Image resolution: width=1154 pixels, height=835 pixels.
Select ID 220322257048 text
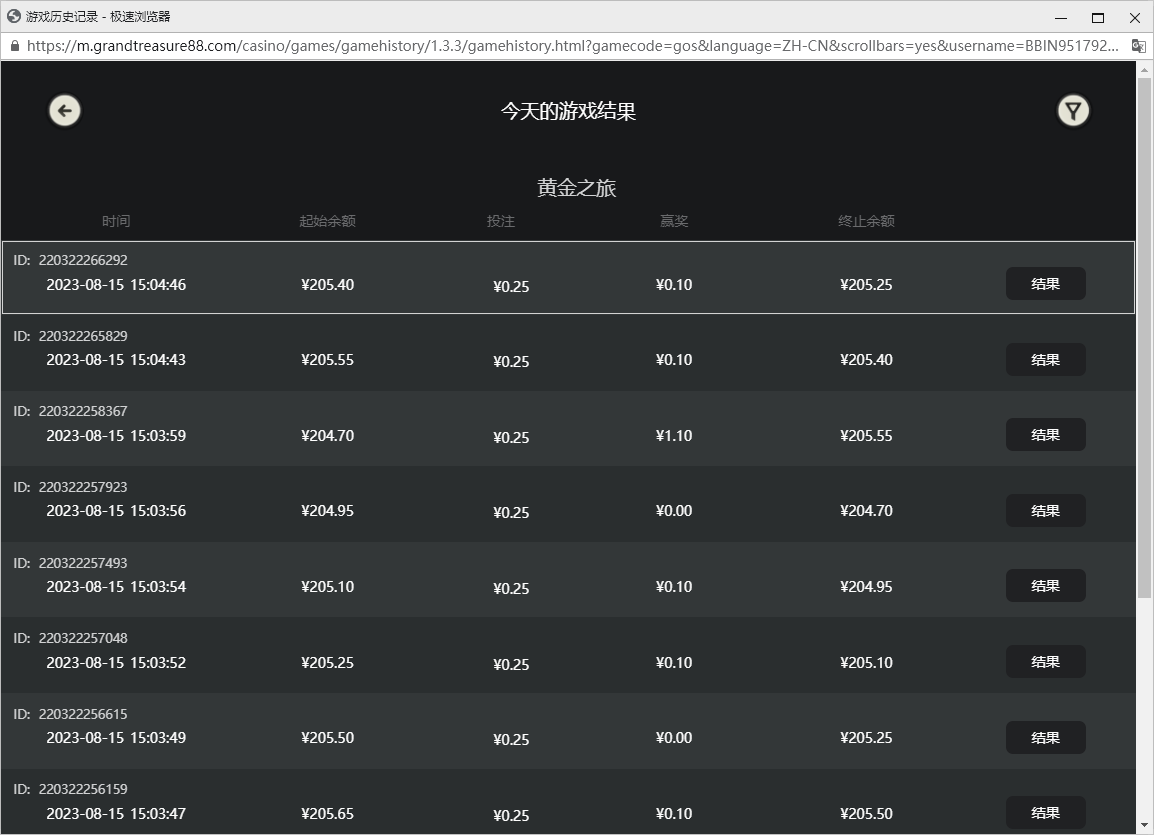[70, 638]
